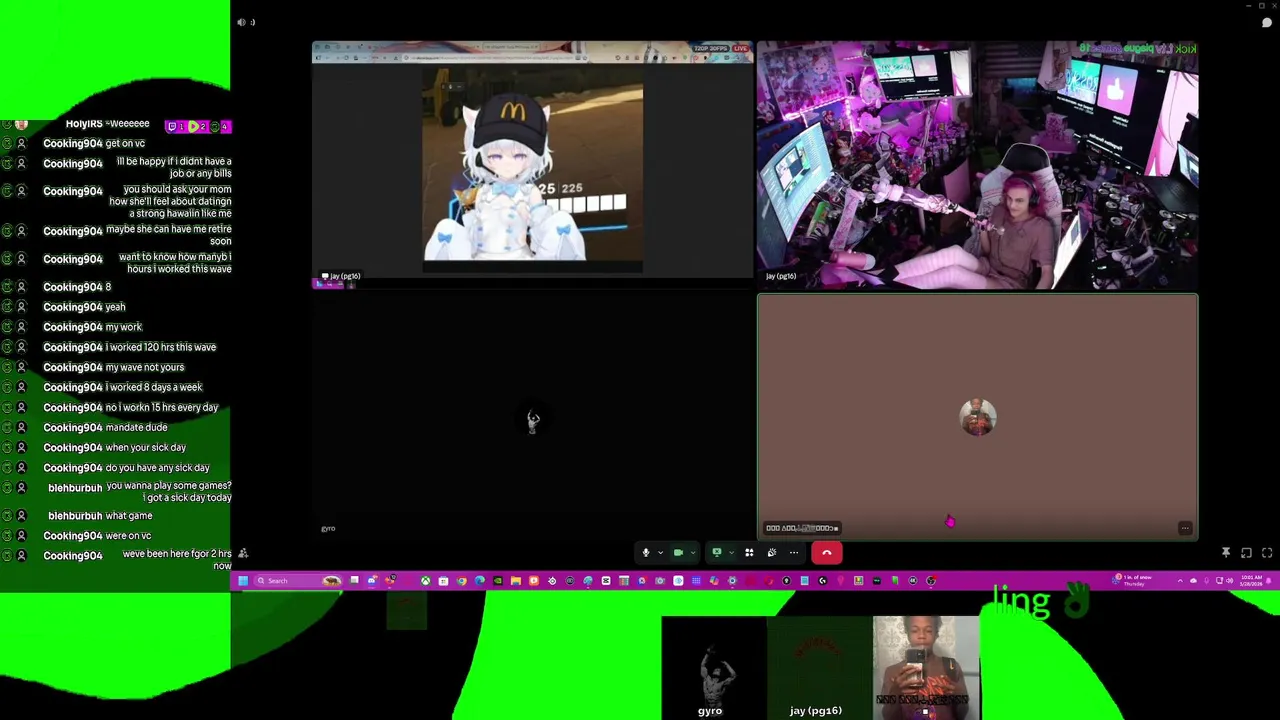Viewport: 1280px width, 720px height.
Task: Select the VTuber stream tile with McDonald's cap
Action: [x=533, y=165]
